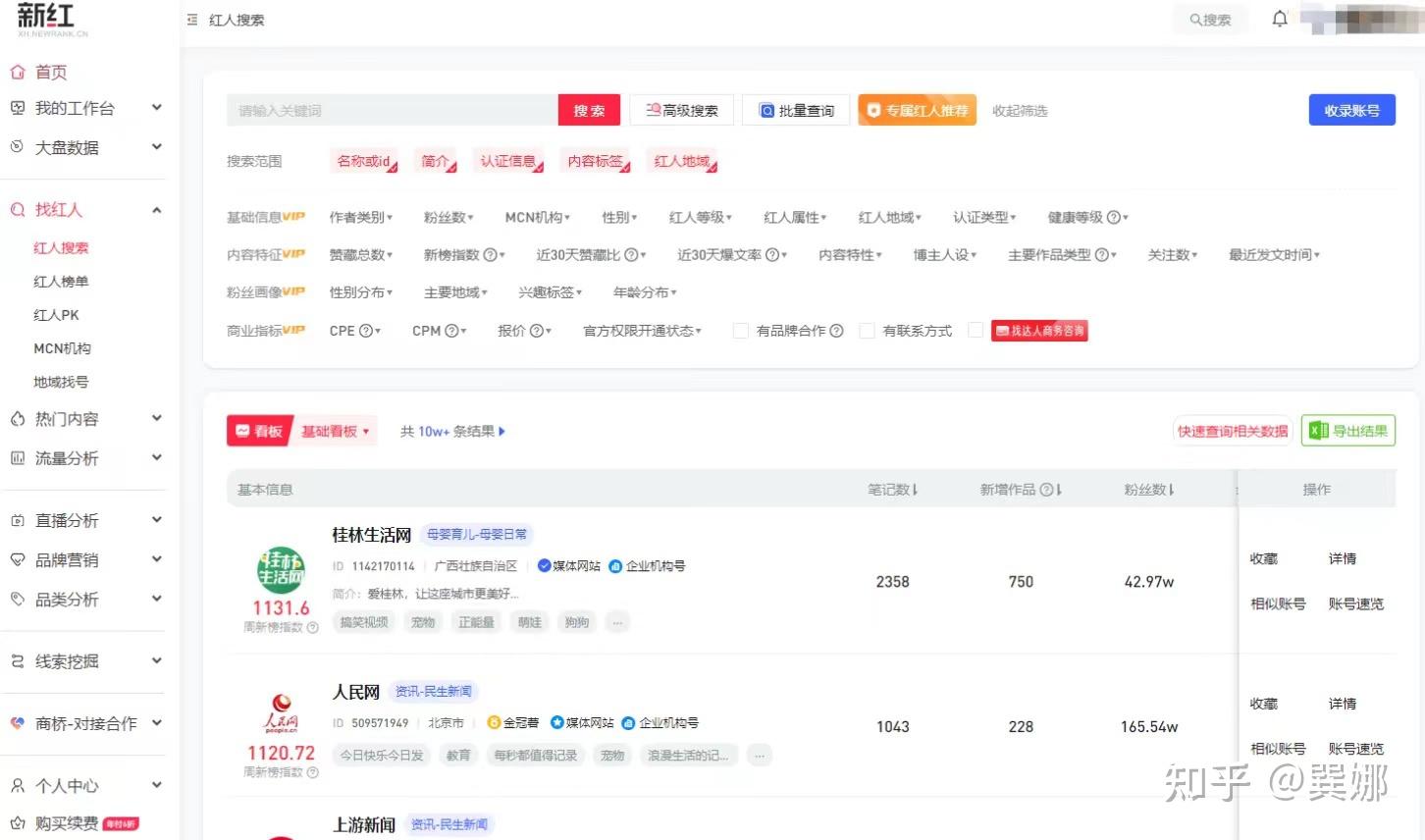
Task: Tick the 有品牌合作 checkbox
Action: [741, 331]
